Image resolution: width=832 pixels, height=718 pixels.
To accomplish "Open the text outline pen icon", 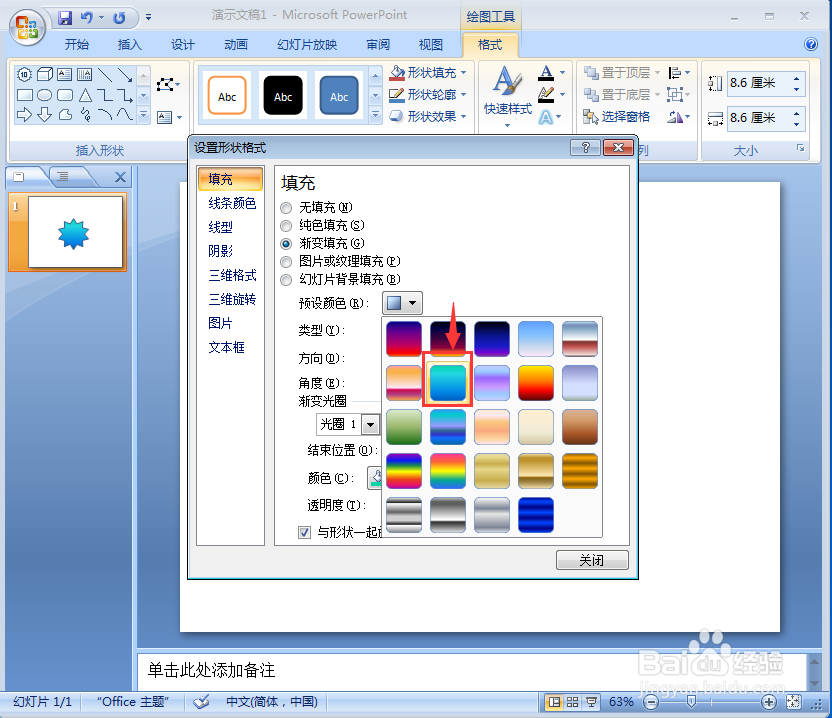I will pyautogui.click(x=546, y=94).
